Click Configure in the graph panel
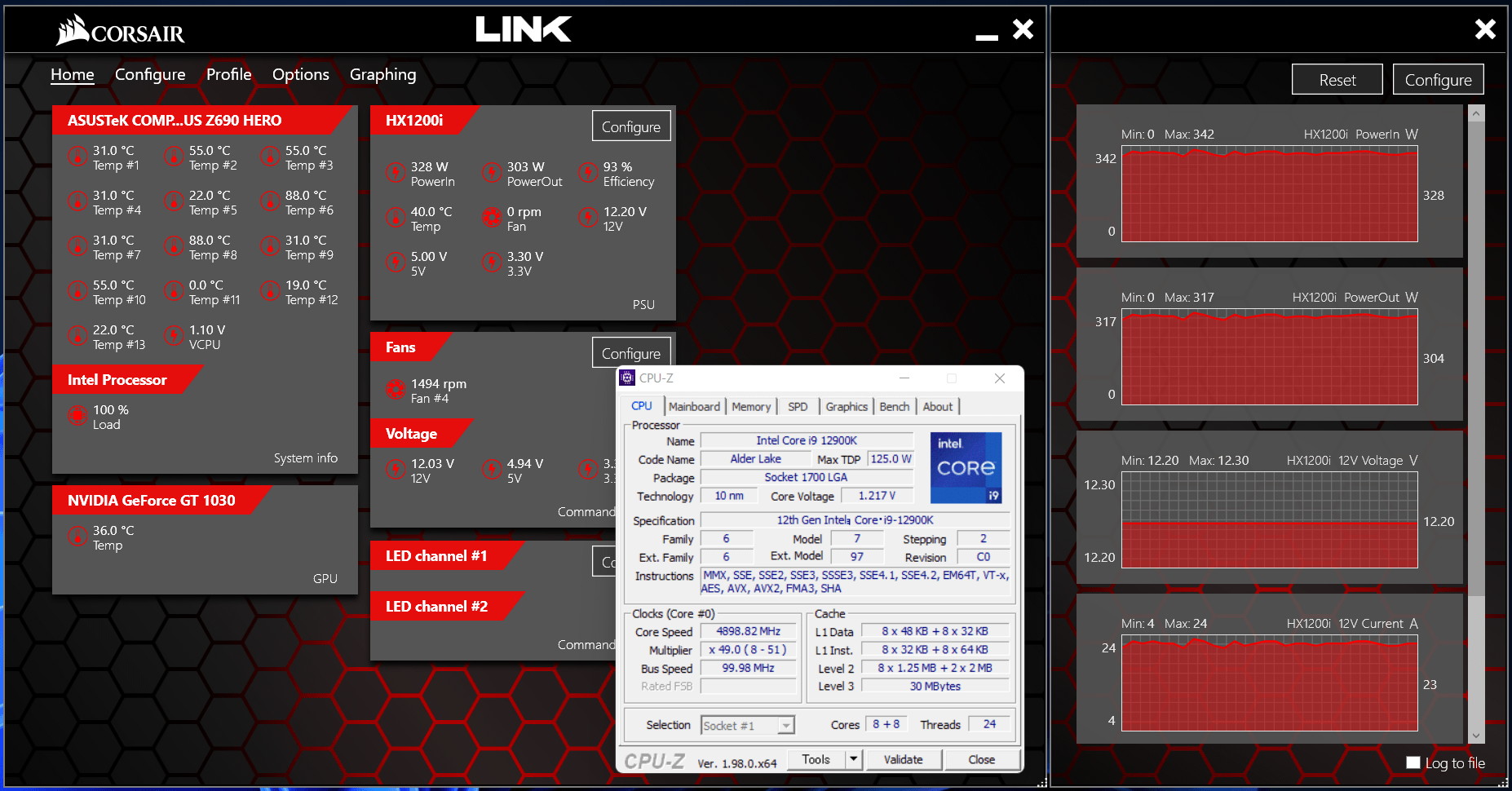Viewport: 1512px width, 791px height. tap(1439, 80)
